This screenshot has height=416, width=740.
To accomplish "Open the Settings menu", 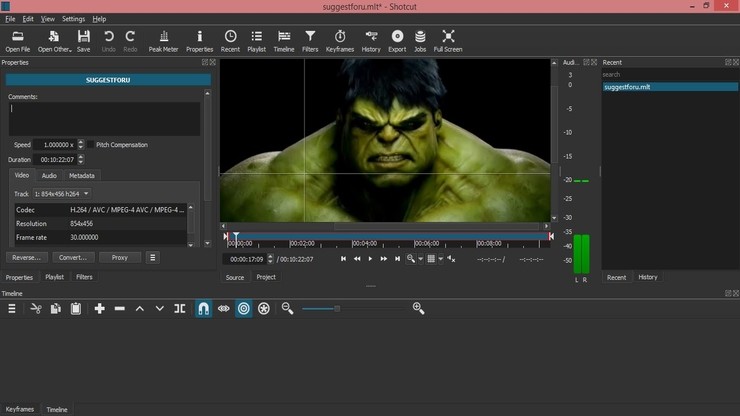I will tap(74, 19).
